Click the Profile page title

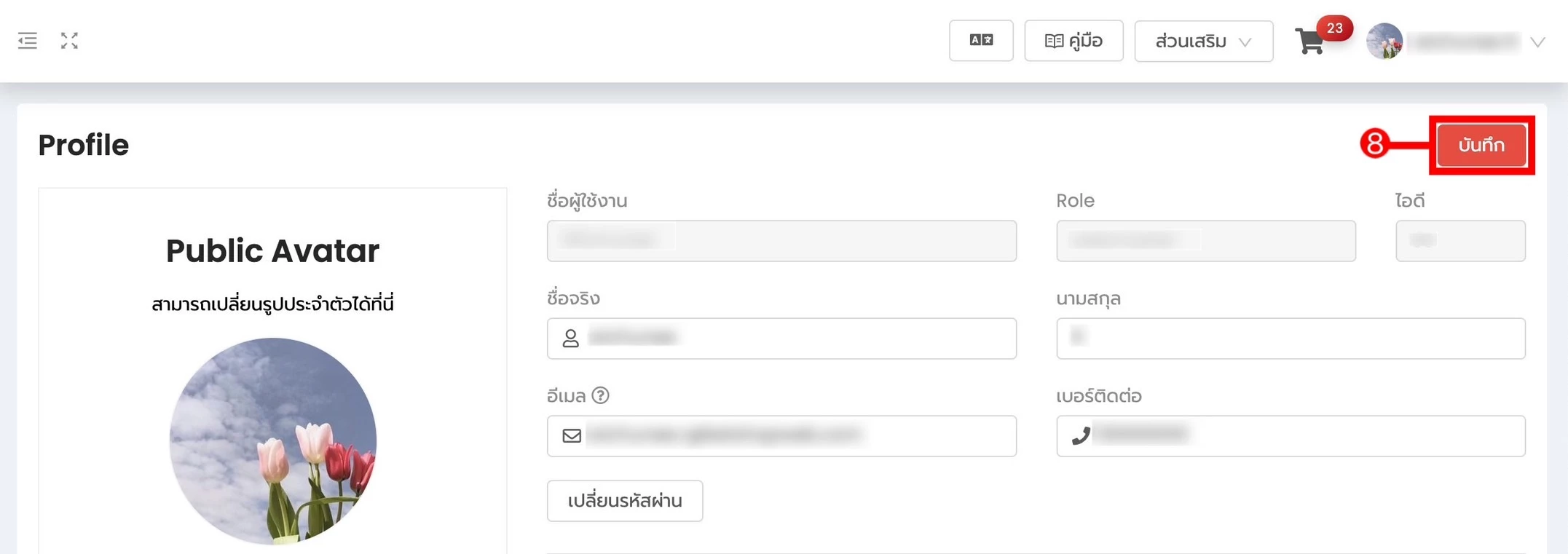pos(84,145)
